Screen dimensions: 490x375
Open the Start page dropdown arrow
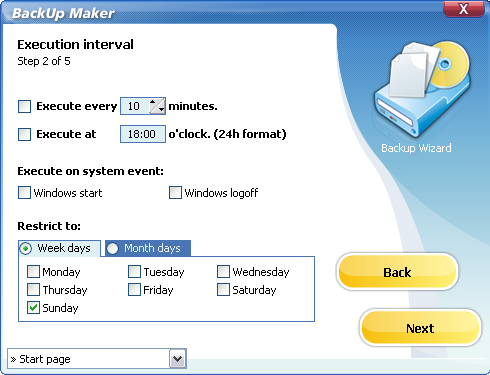pos(178,359)
